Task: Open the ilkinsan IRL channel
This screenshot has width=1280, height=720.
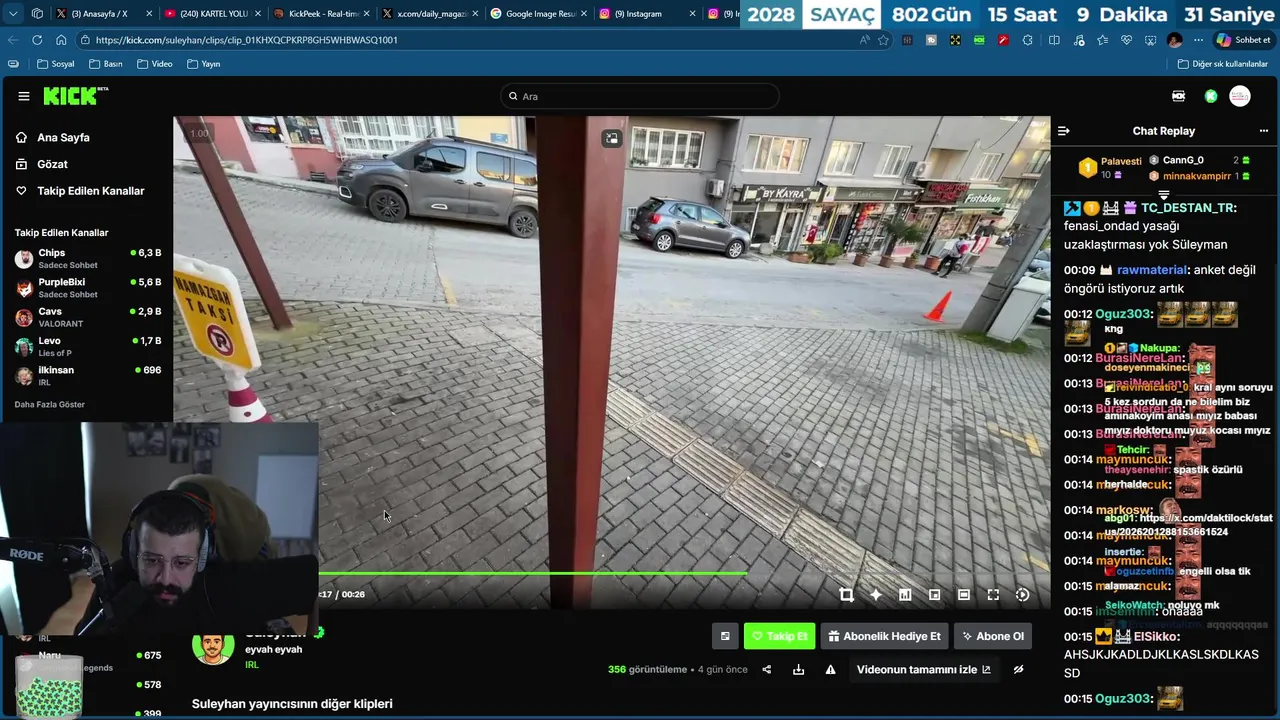Action: [x=88, y=375]
